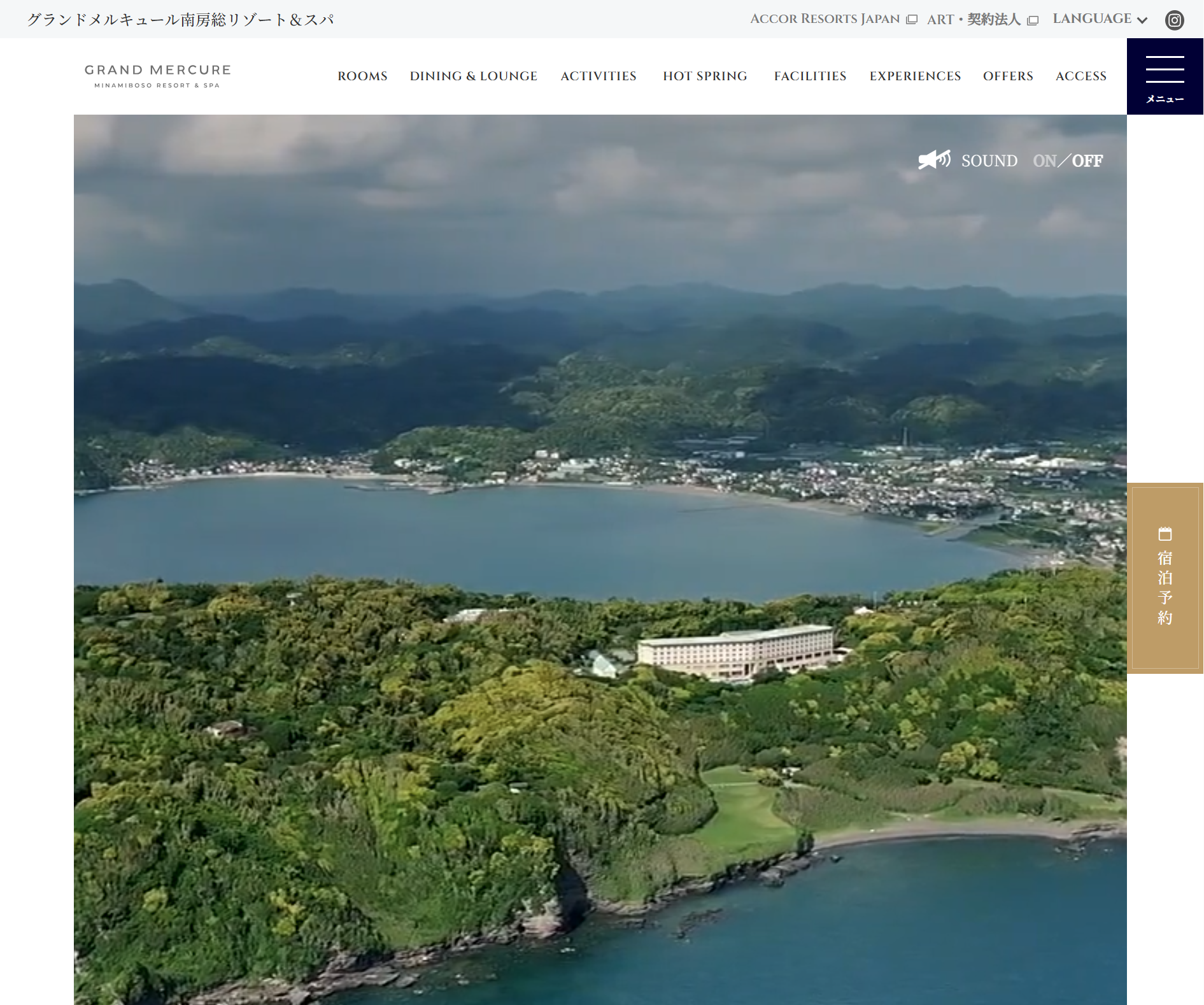Turn sound ON
Image resolution: width=1204 pixels, height=1005 pixels.
point(1044,160)
